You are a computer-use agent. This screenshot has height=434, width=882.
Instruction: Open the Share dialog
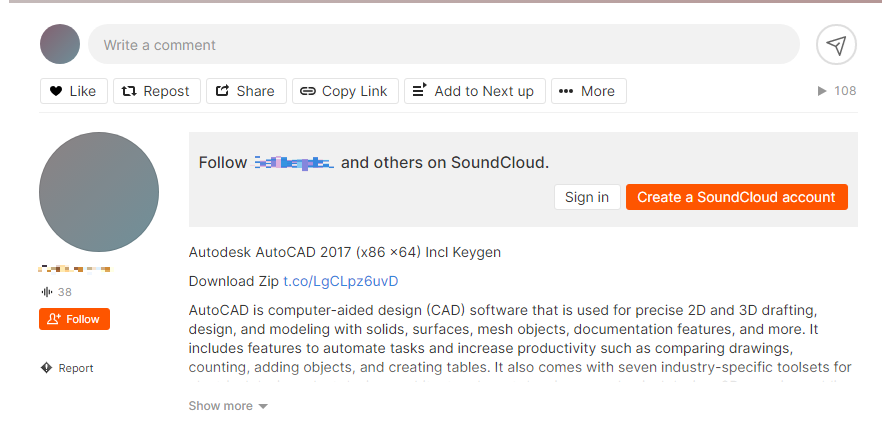point(246,91)
